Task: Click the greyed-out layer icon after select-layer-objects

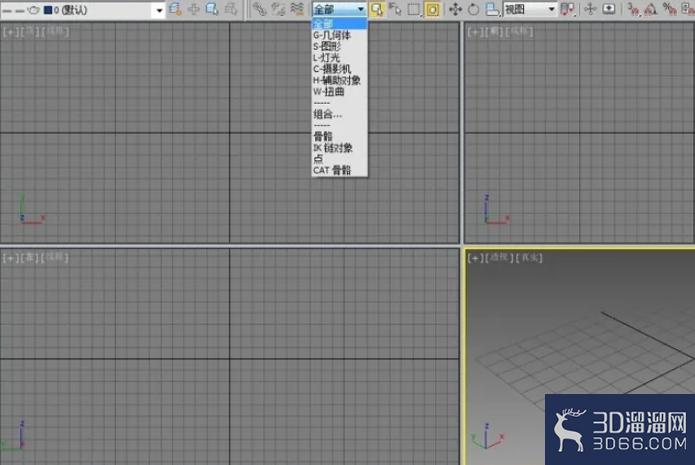Action: click(231, 9)
